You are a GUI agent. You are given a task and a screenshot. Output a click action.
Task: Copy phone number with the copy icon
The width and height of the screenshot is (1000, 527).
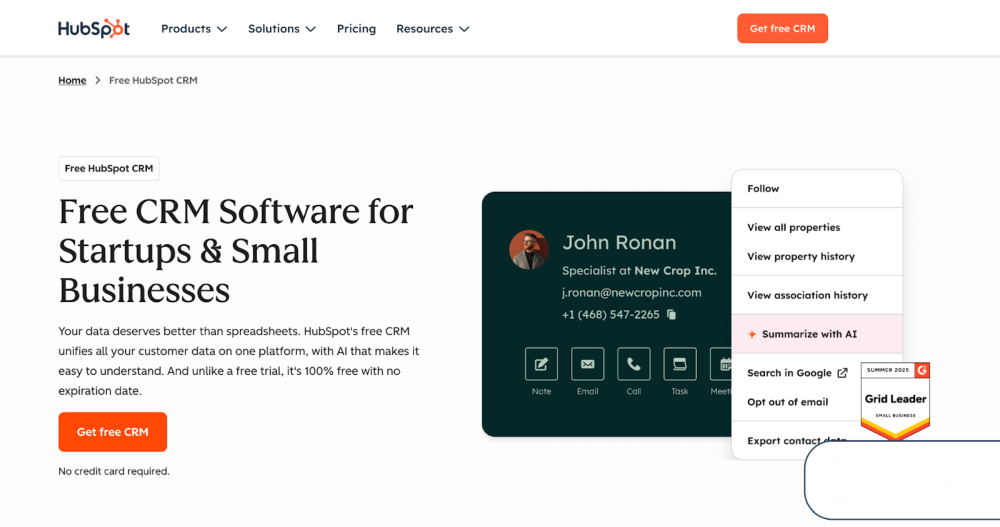671,315
